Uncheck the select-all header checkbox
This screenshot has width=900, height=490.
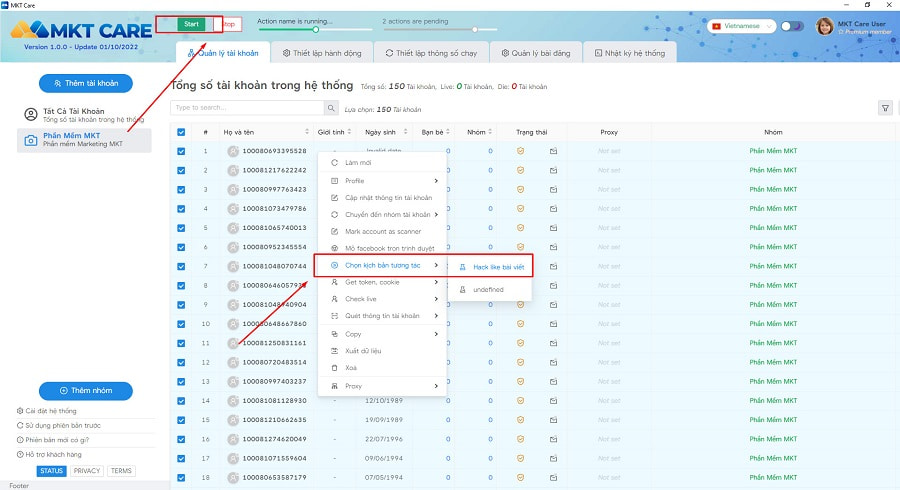(181, 132)
